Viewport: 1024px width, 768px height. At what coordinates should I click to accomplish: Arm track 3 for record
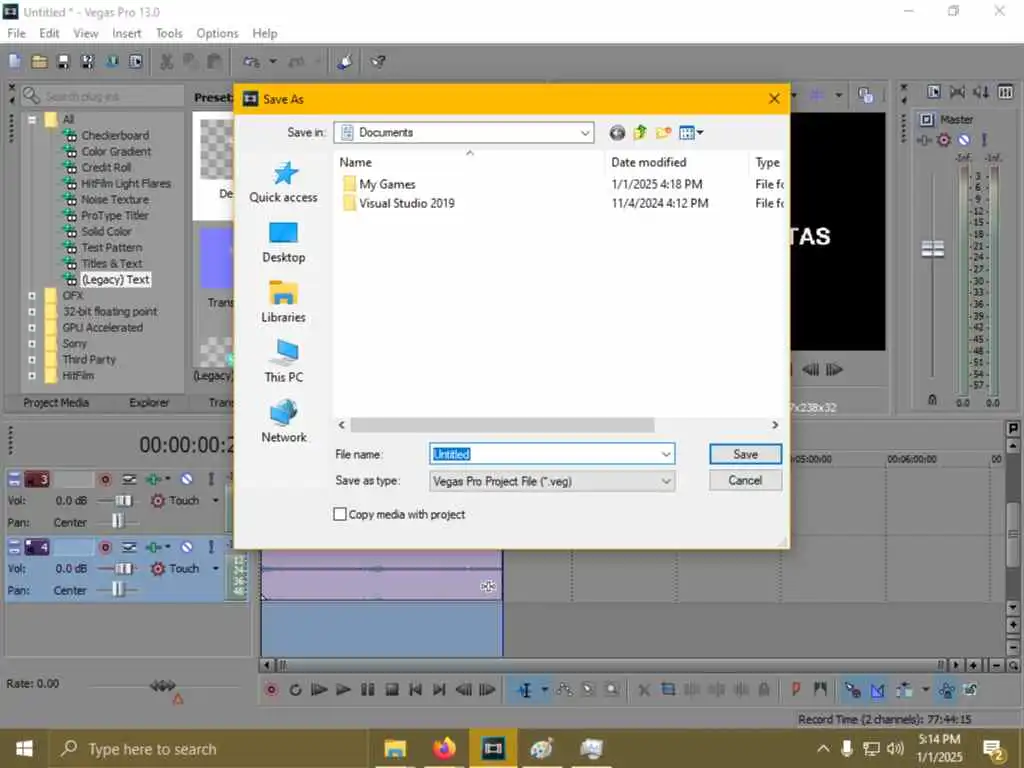(x=104, y=480)
